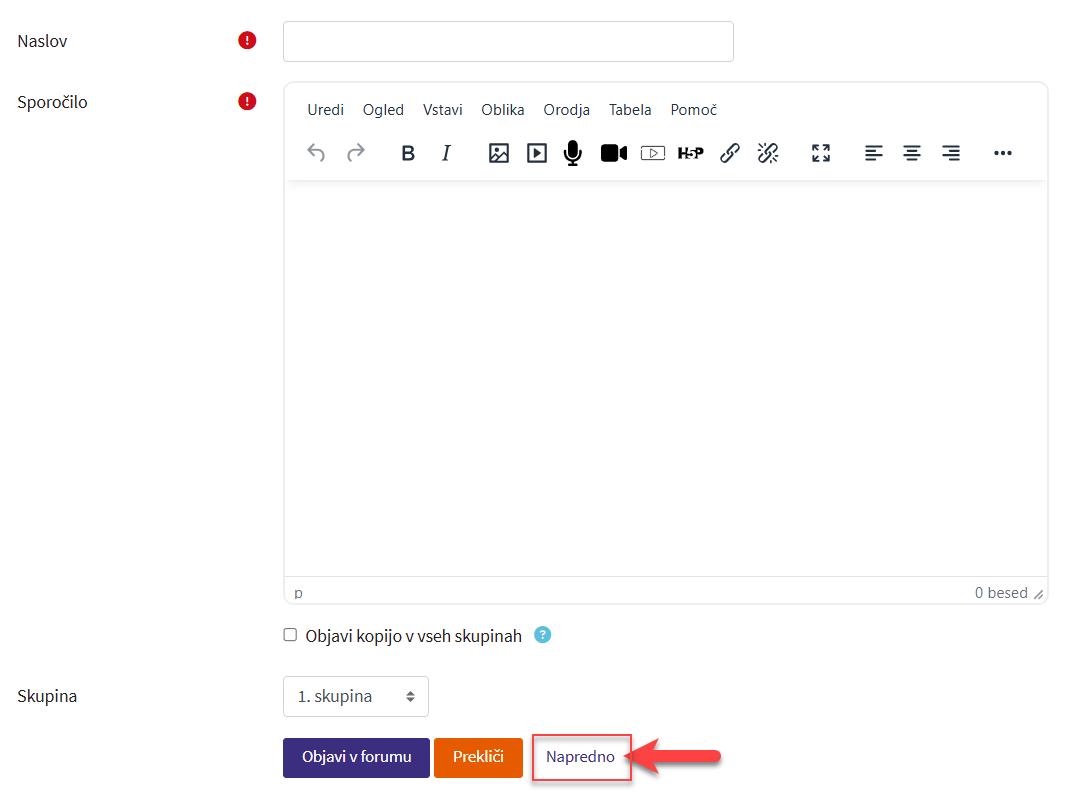Open the Skupina dropdown

click(x=355, y=697)
